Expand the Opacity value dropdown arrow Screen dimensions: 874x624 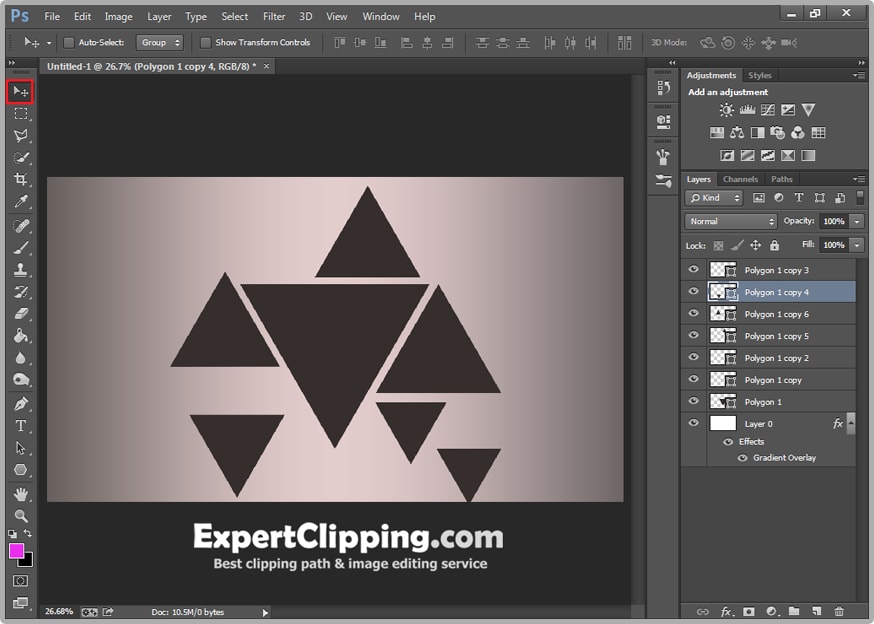click(857, 221)
